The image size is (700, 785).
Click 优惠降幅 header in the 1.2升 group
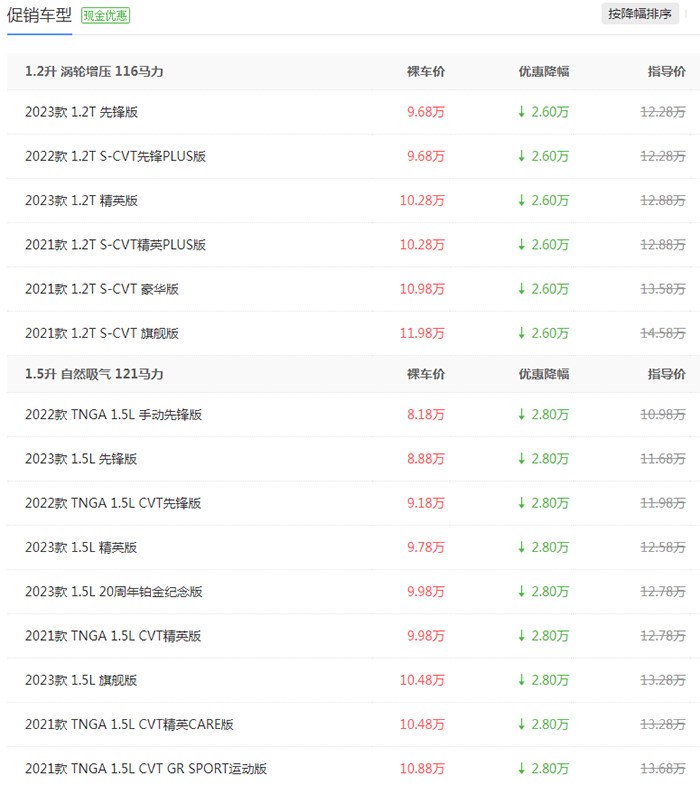tap(544, 72)
